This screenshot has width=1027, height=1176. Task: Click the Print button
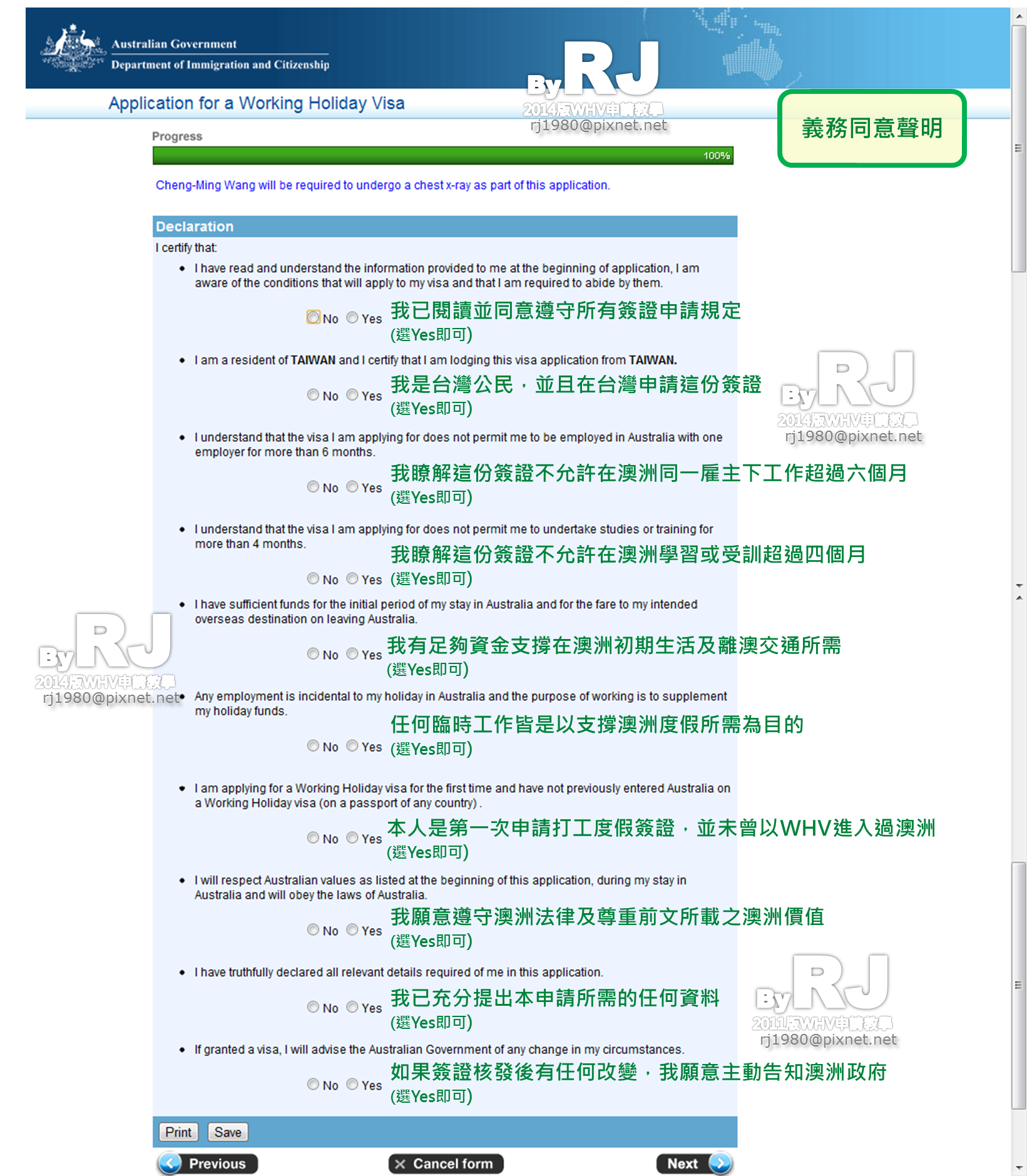click(x=178, y=1132)
